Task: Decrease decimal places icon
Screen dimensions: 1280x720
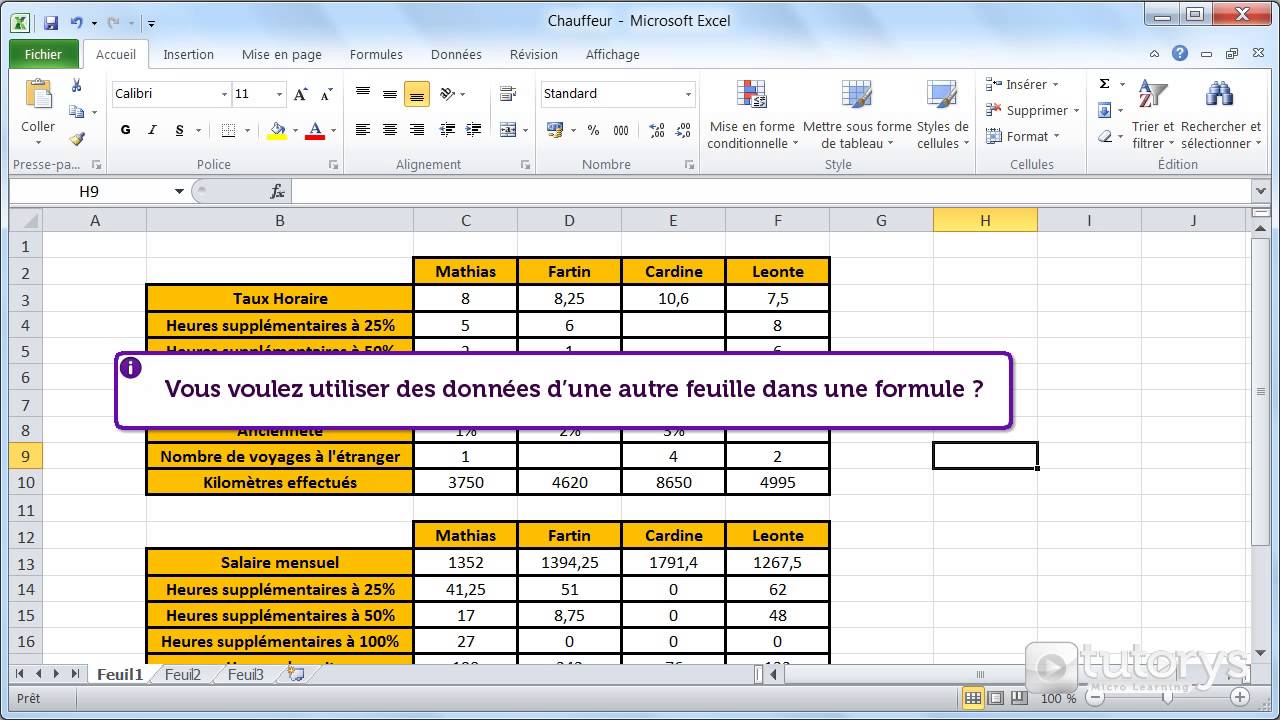Action: pos(684,130)
